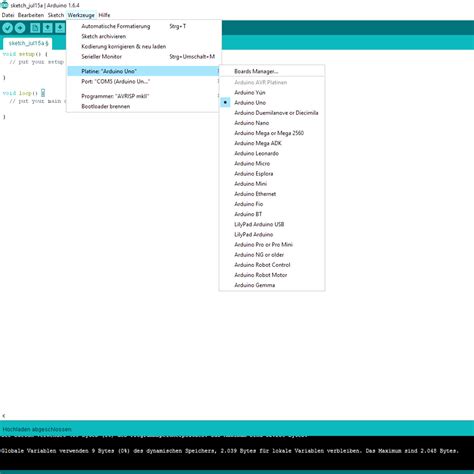474x474 pixels.
Task: Select Arduino BT board
Action: tap(272, 214)
